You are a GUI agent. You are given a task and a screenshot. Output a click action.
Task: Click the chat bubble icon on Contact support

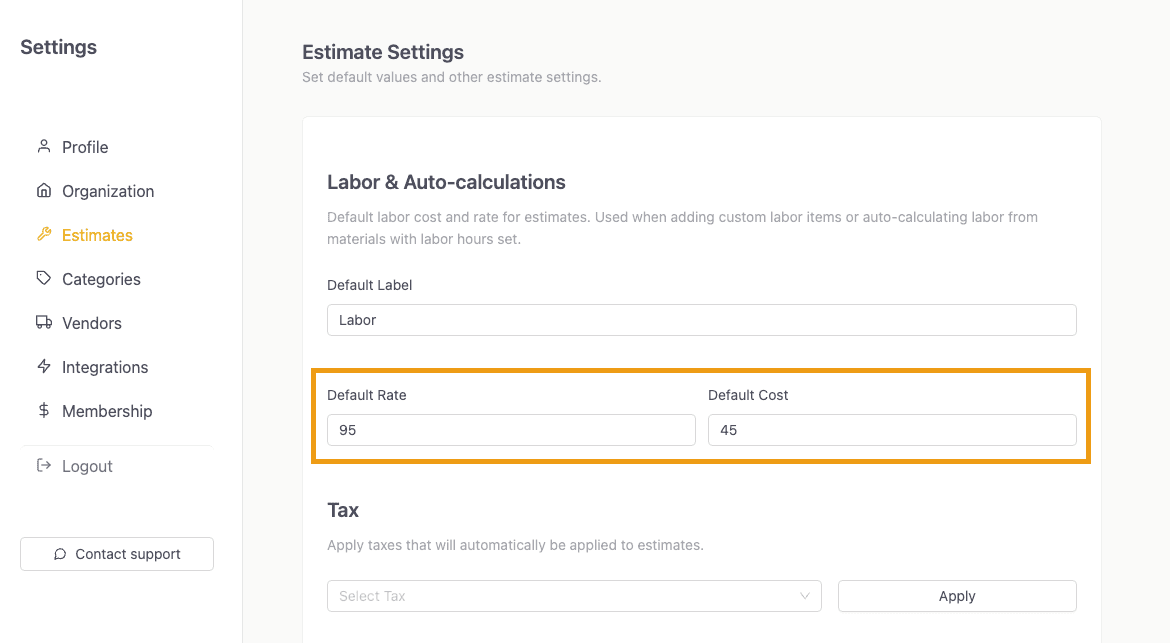60,554
